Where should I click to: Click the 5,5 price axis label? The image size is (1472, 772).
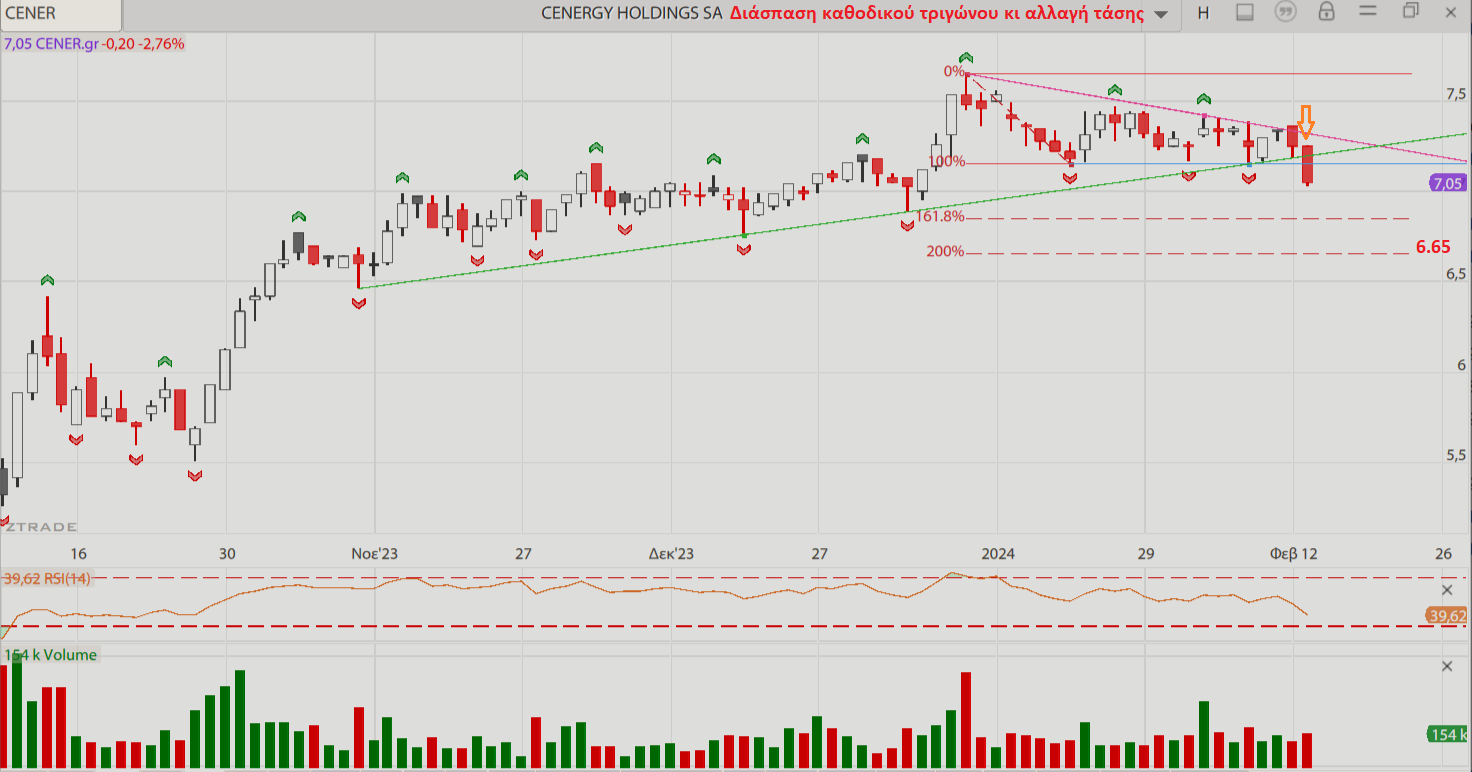pos(1455,455)
